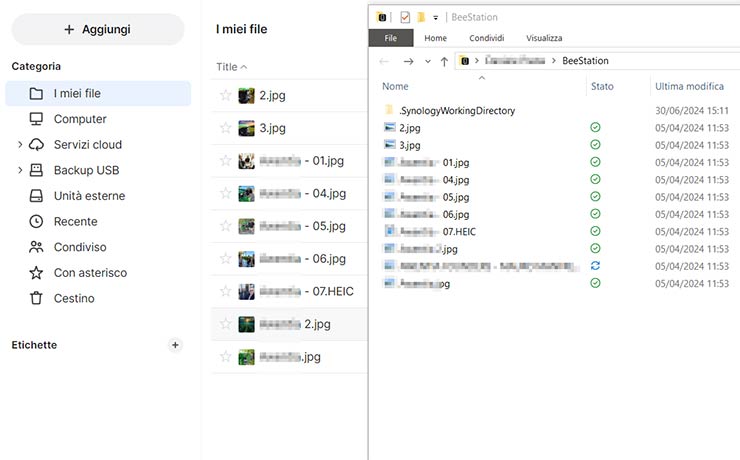The image size is (740, 460).
Task: Toggle star on 3.jpg
Action: coord(225,128)
